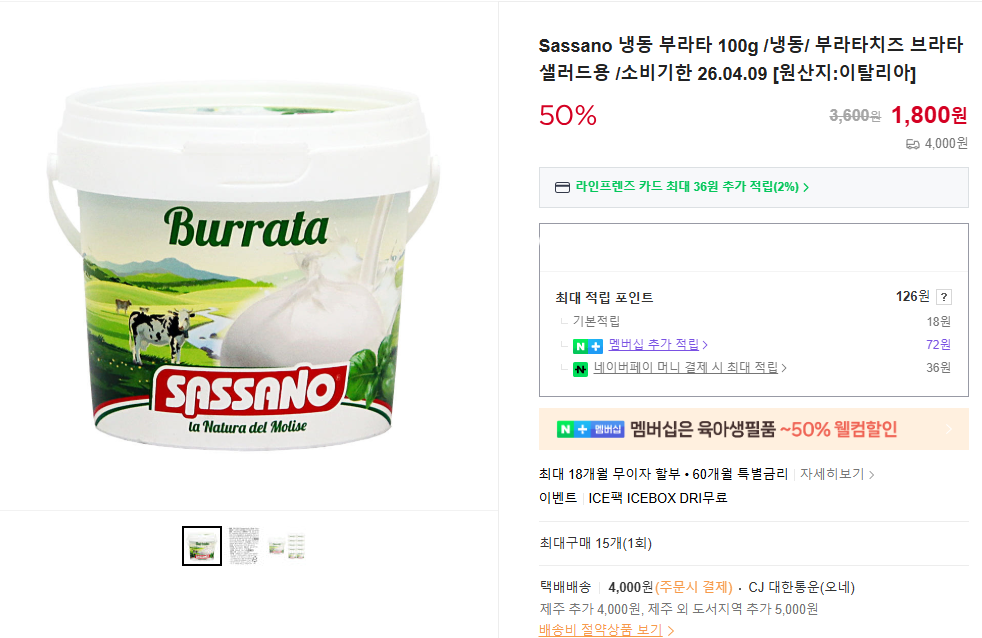Open the 멤버십 추가 적립 link

654,344
